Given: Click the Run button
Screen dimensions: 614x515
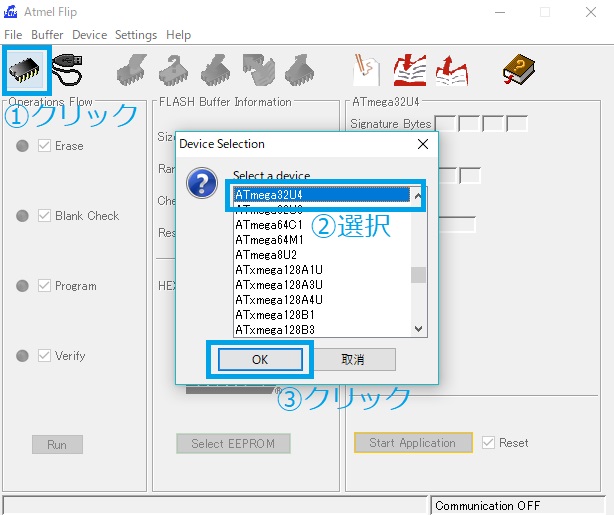Looking at the screenshot, I should [x=57, y=445].
